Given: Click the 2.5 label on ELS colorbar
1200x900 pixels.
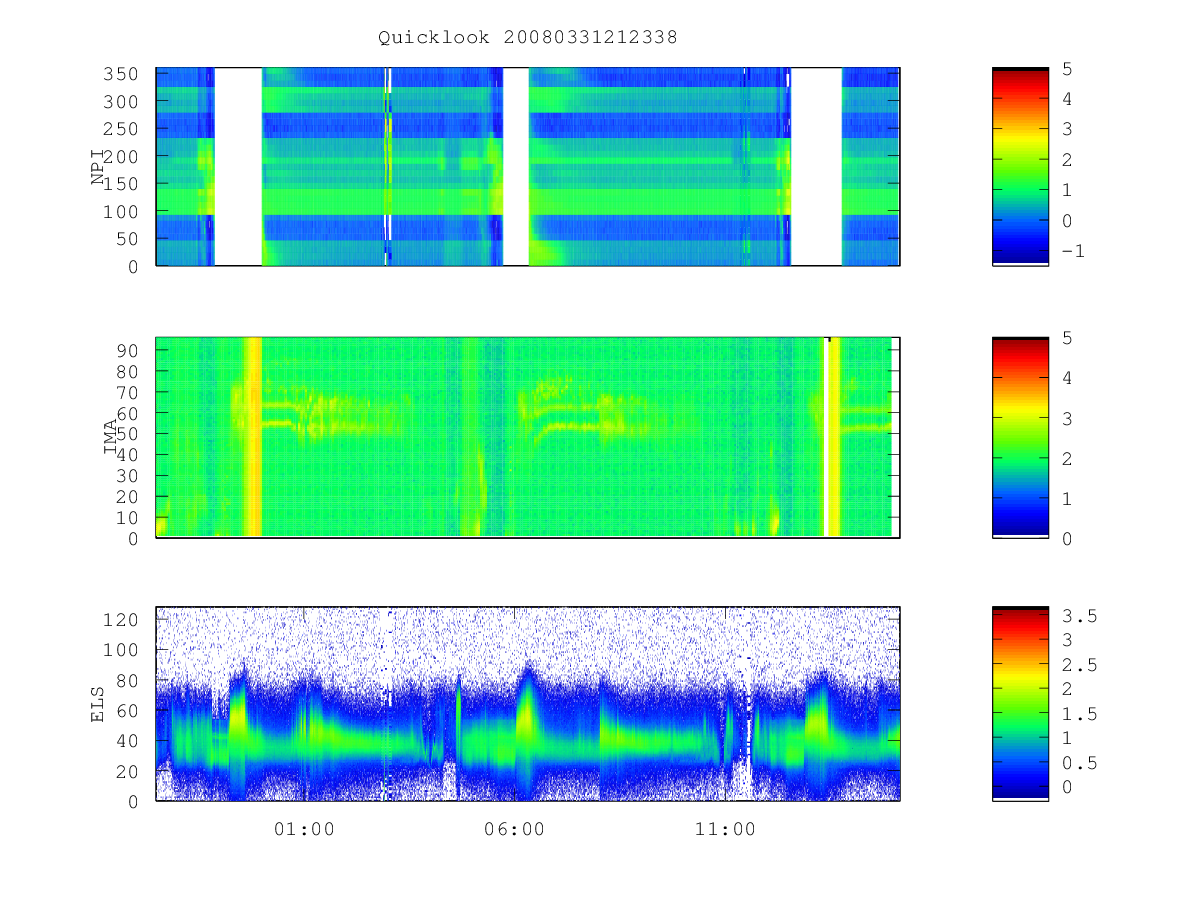Looking at the screenshot, I should tap(1078, 665).
